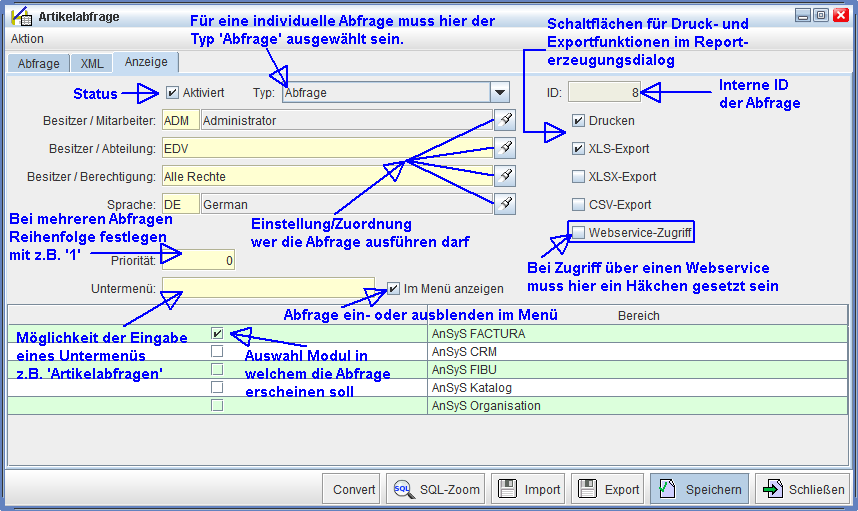Click the Import floppy disk button

pos(530,489)
